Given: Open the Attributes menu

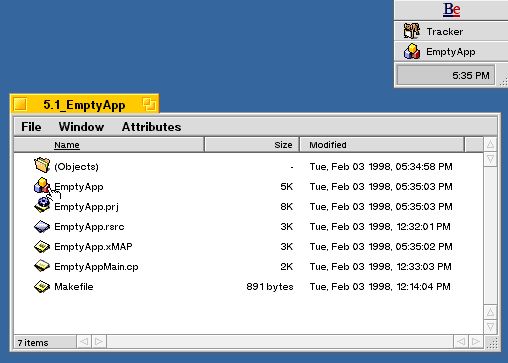Looking at the screenshot, I should [x=151, y=127].
